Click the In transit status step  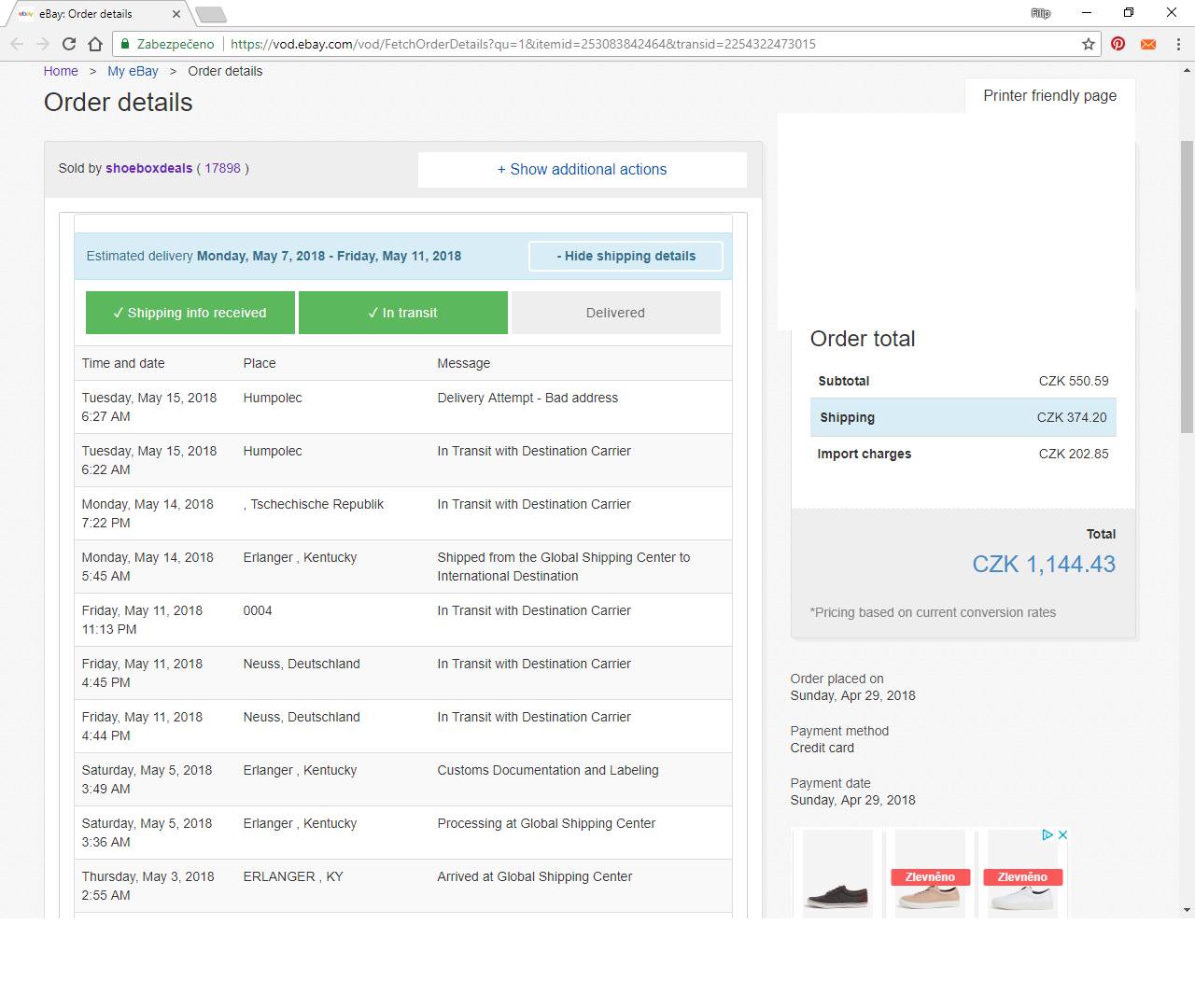pos(403,313)
